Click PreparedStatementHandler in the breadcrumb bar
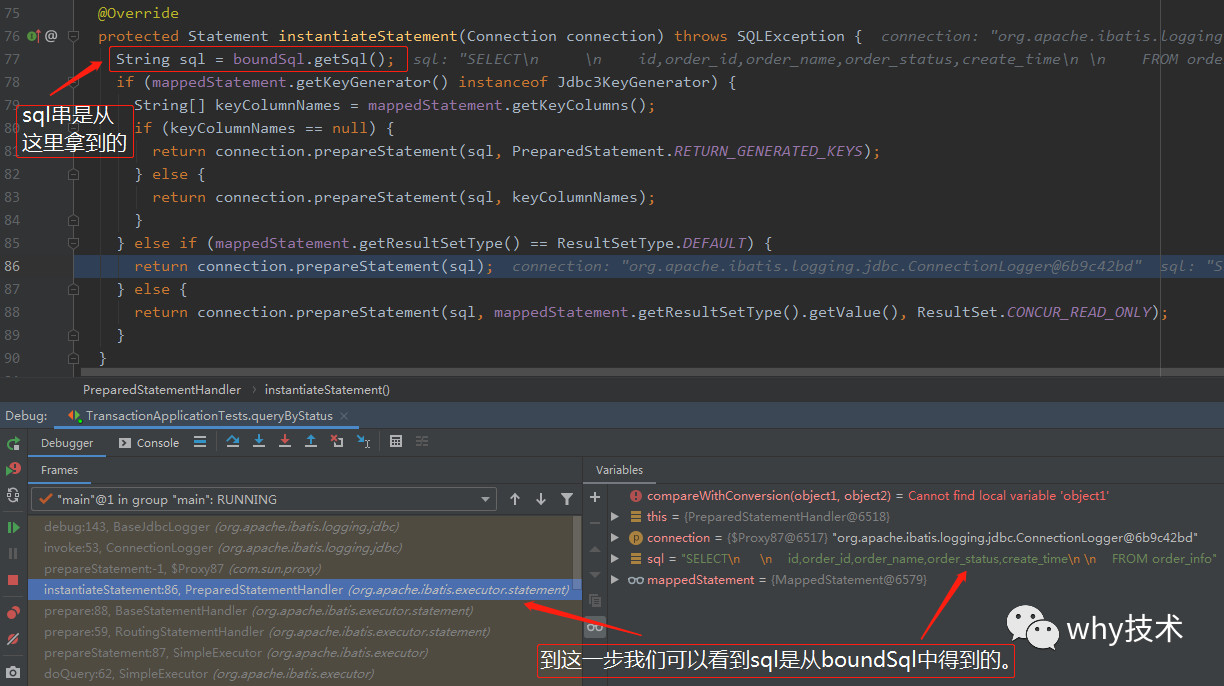Image resolution: width=1224 pixels, height=686 pixels. coord(162,390)
